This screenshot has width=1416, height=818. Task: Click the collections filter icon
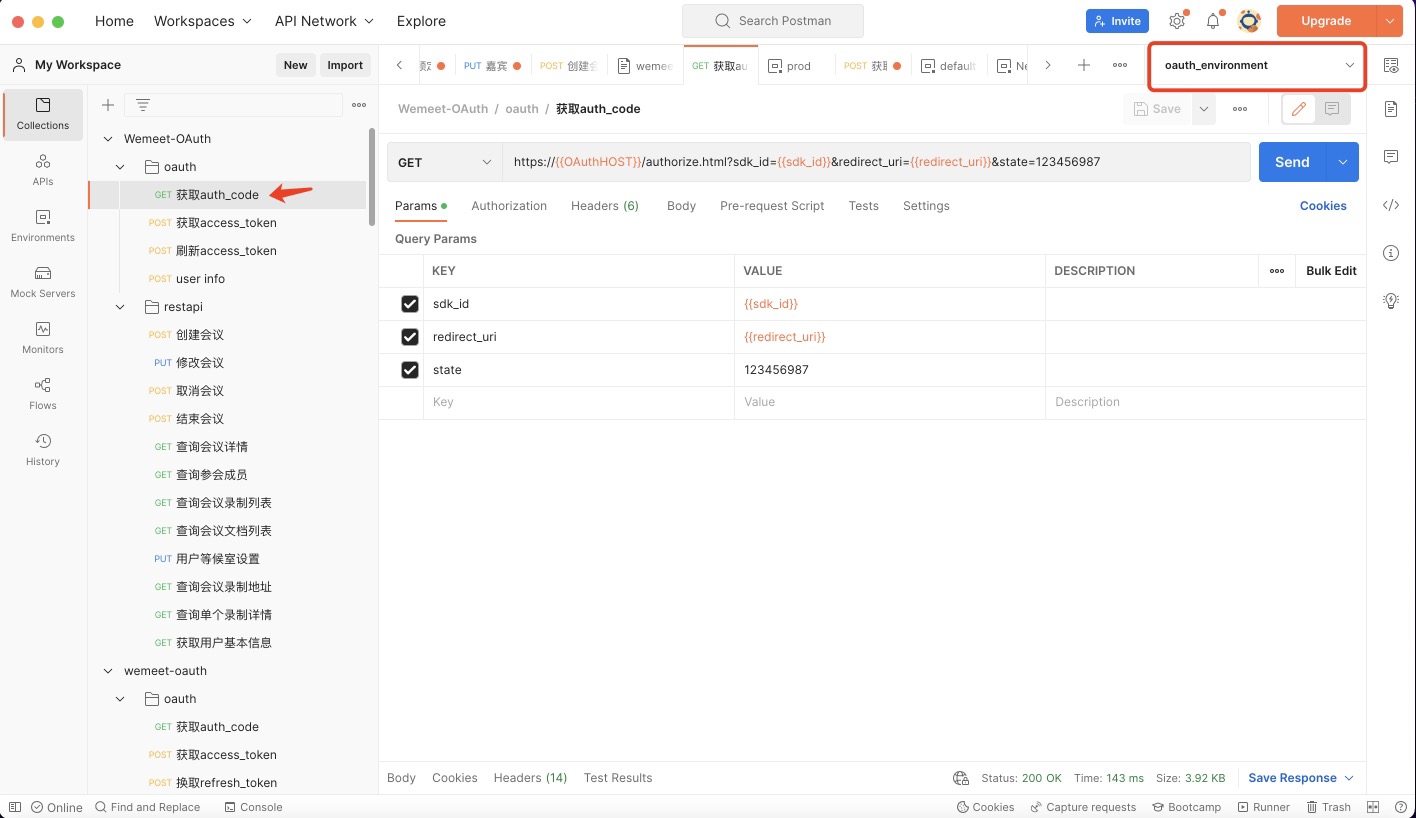(x=143, y=105)
